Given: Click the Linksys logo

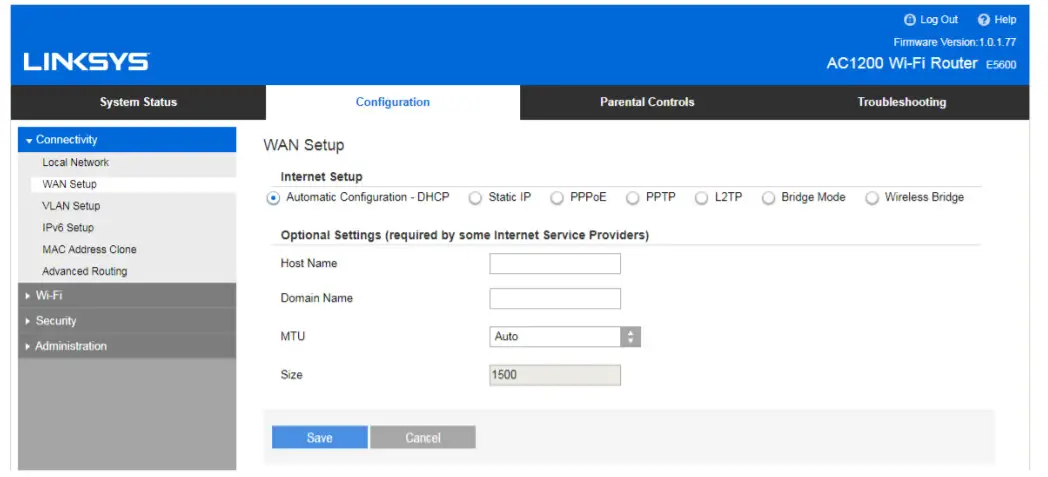Looking at the screenshot, I should 86,61.
